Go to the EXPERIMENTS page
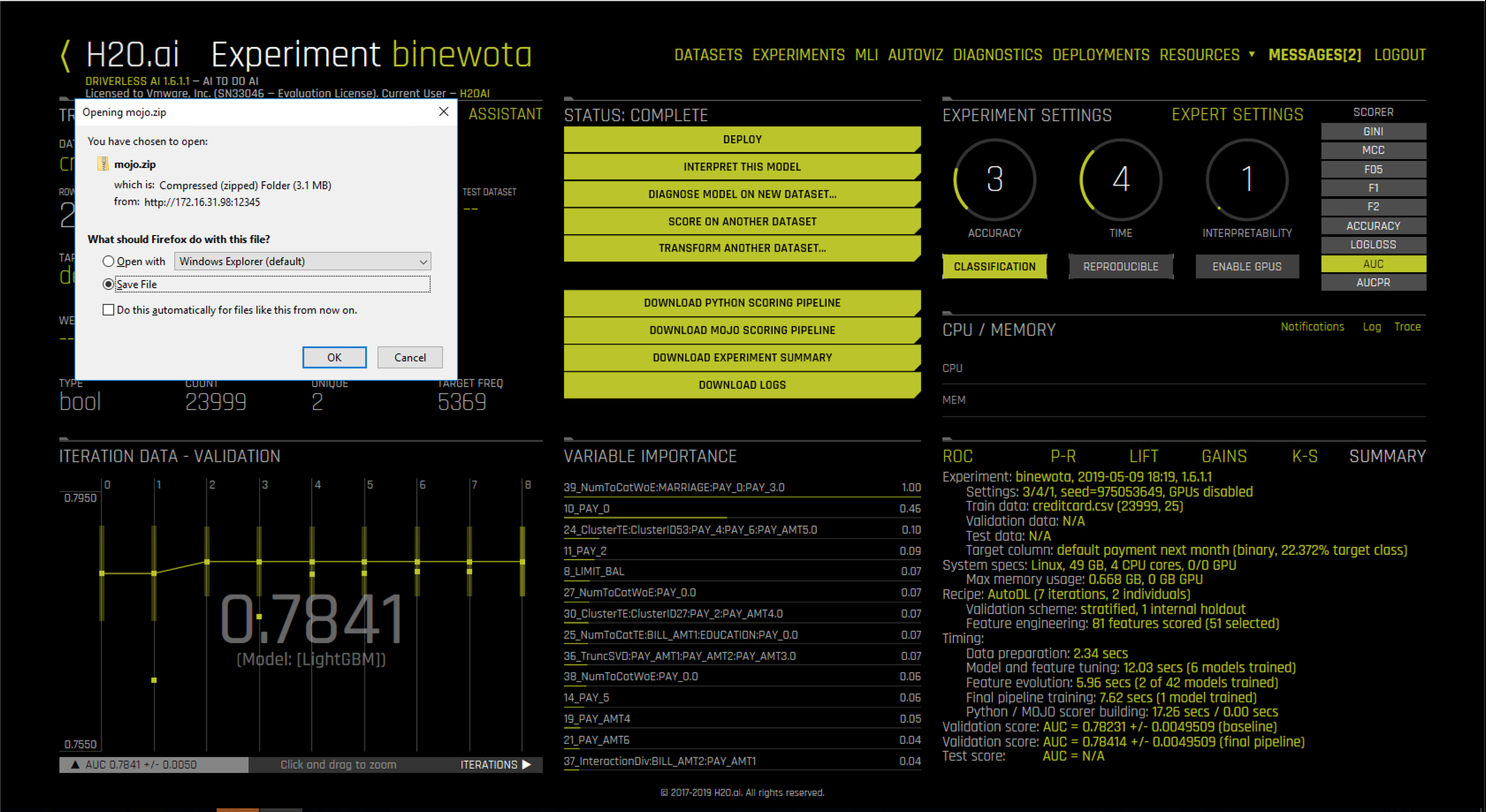 [798, 55]
